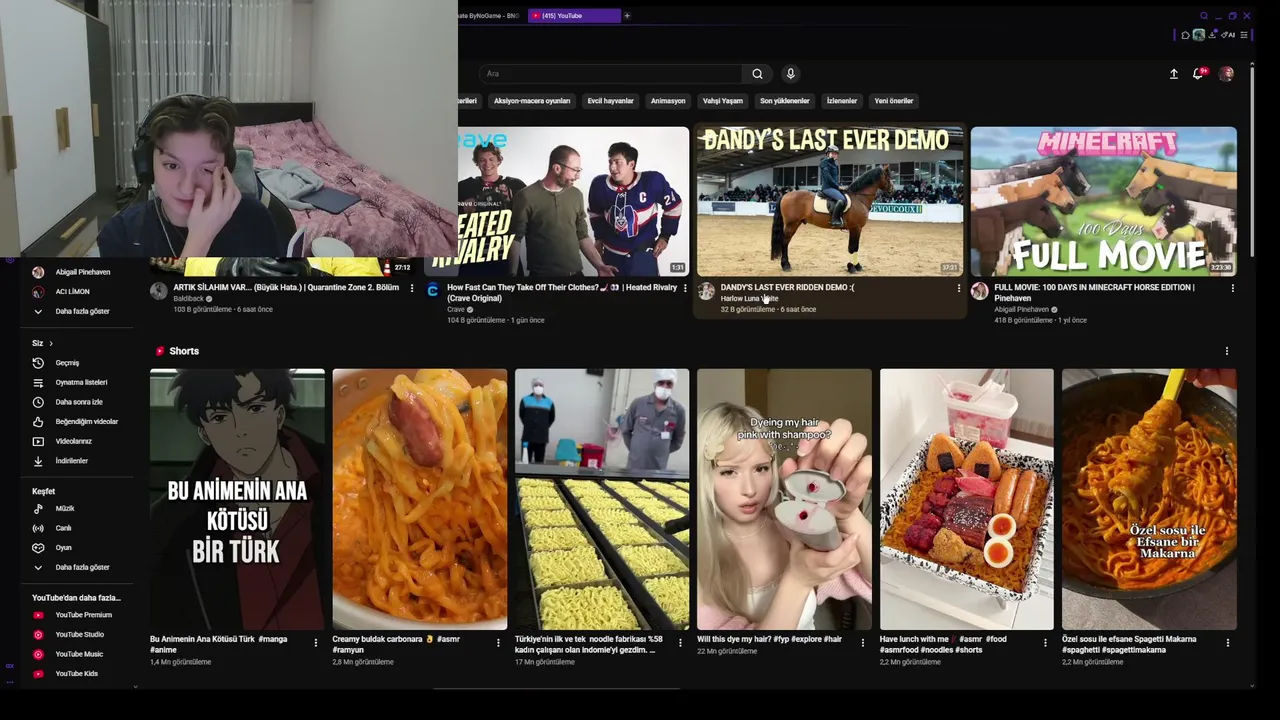Select the Animasyon filter chip
This screenshot has width=1280, height=720.
[668, 101]
